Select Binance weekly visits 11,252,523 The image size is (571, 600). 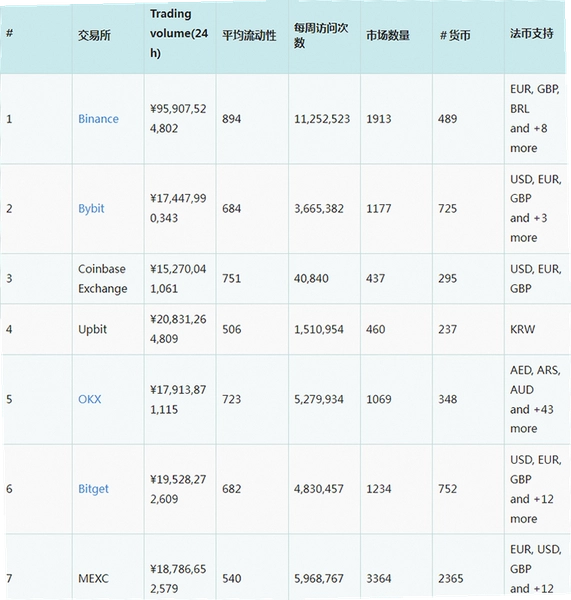[x=322, y=119]
